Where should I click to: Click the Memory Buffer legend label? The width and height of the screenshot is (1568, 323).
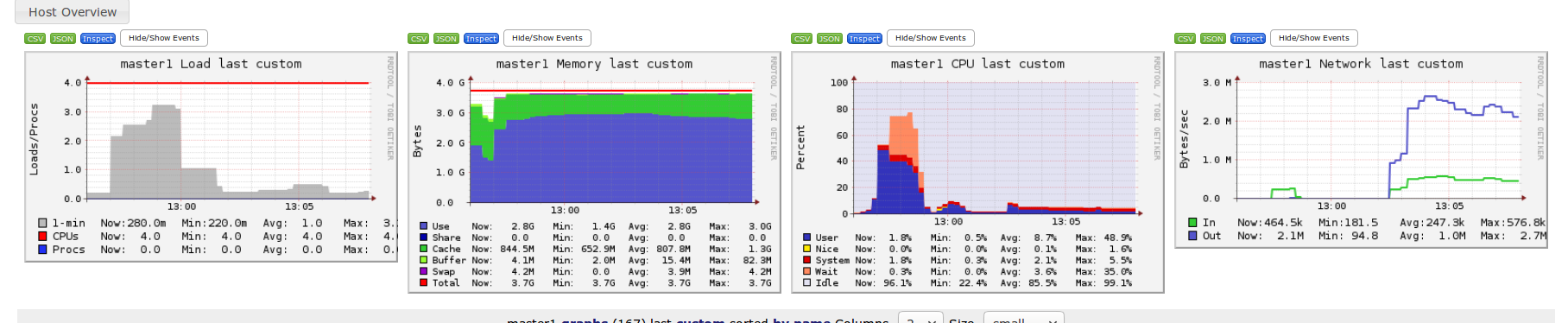click(x=449, y=260)
